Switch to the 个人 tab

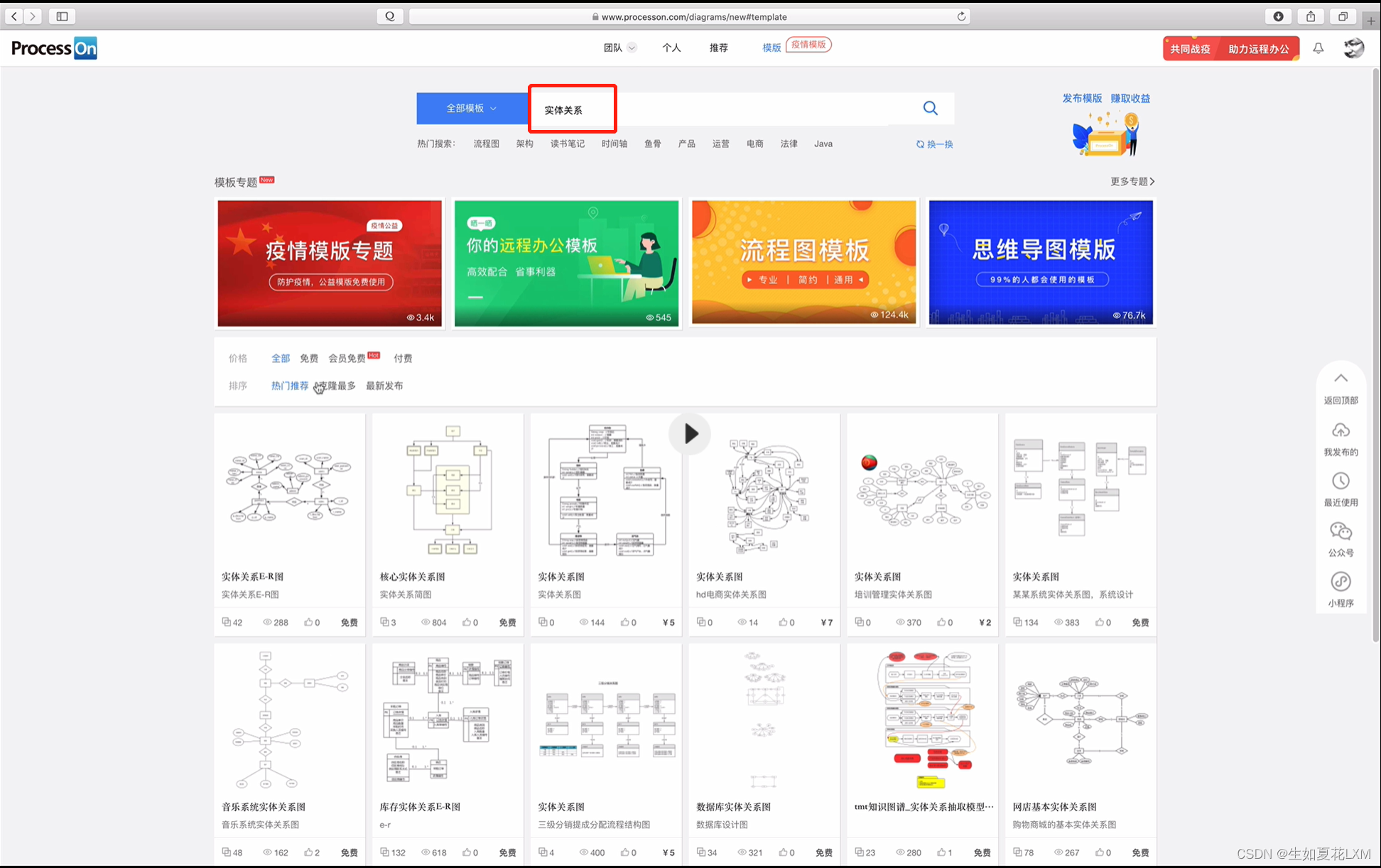(671, 48)
